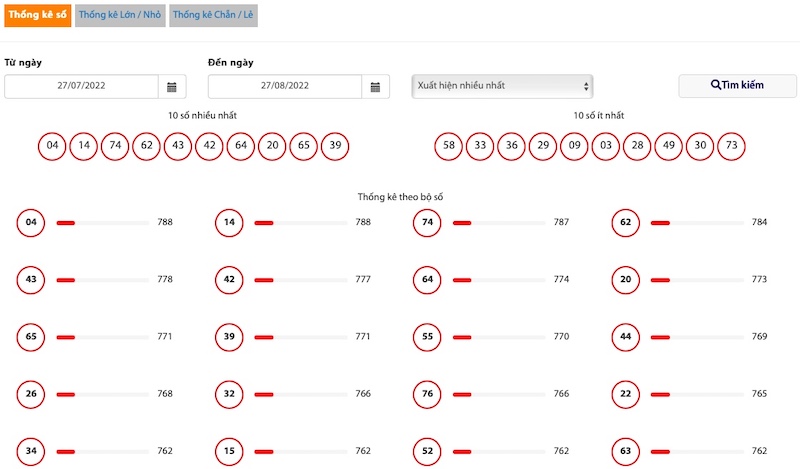Click the Từ ngày date field 27/07/2022

click(82, 86)
